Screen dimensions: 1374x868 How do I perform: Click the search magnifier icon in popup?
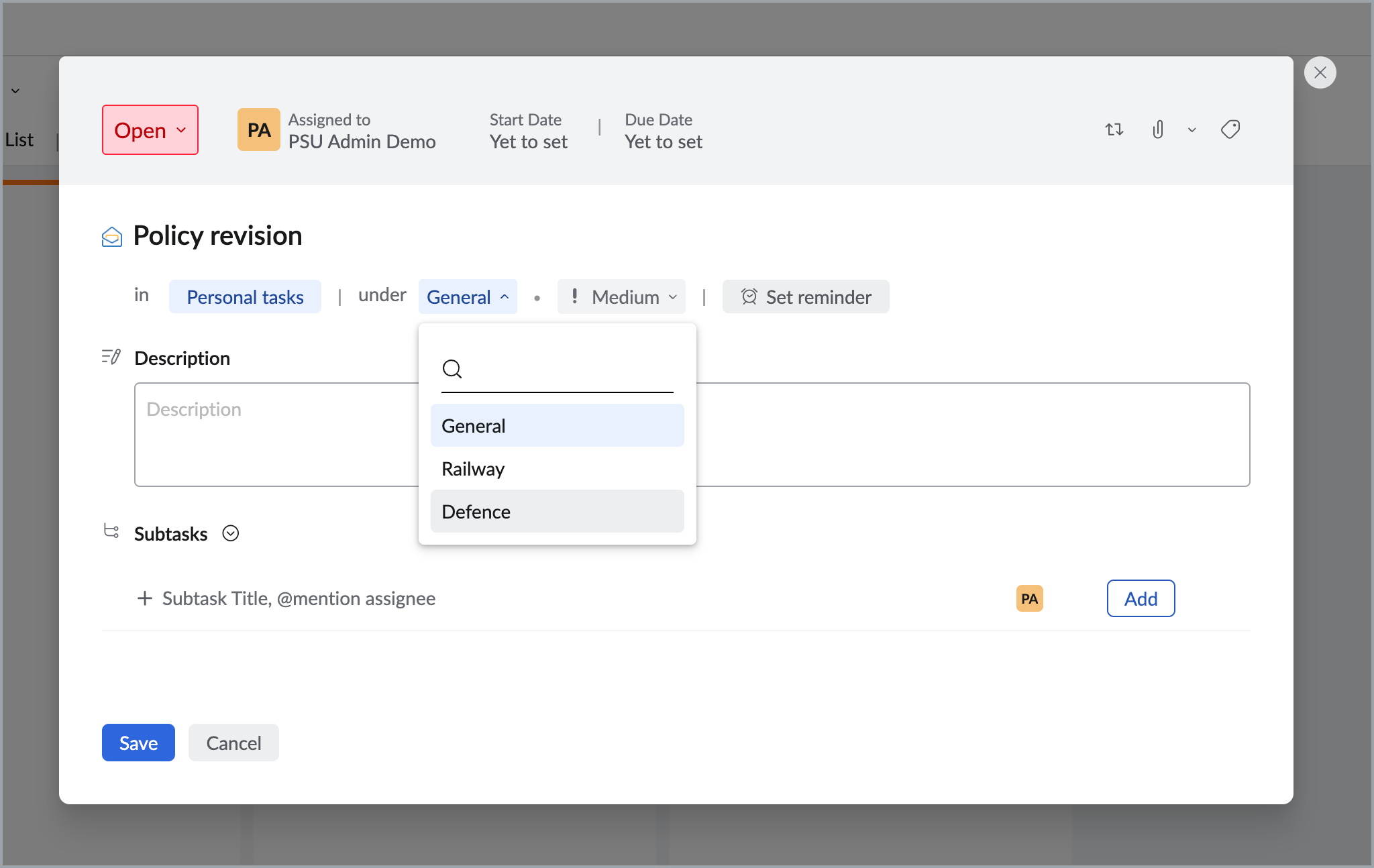(452, 369)
